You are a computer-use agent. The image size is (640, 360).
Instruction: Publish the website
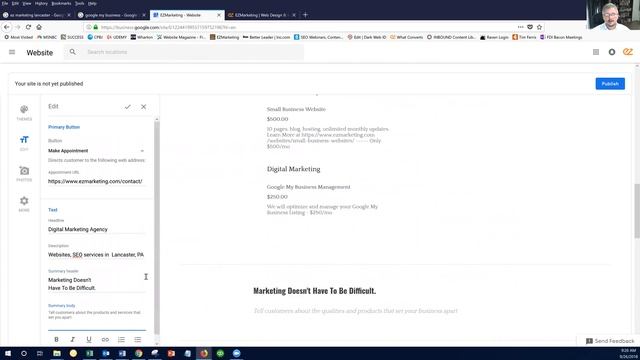point(610,84)
